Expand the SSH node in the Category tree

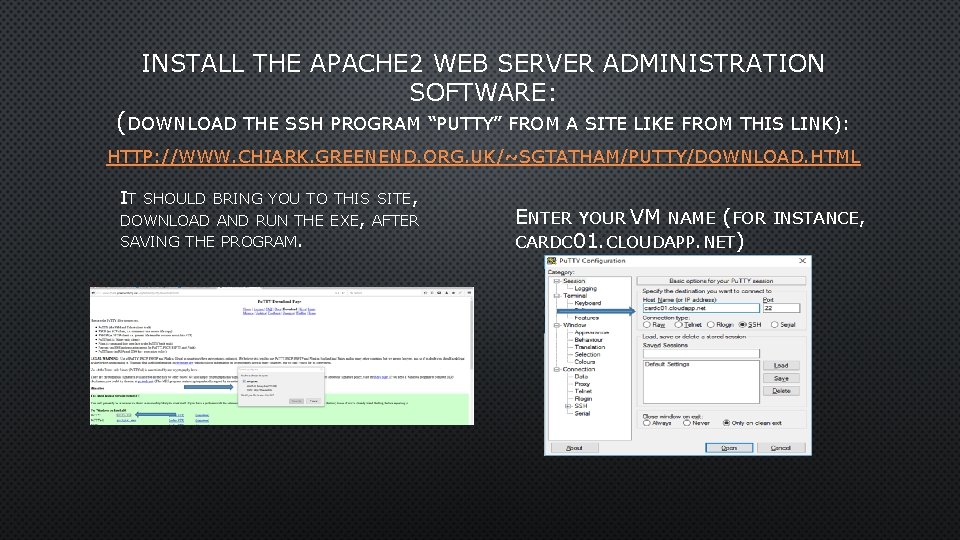[568, 406]
